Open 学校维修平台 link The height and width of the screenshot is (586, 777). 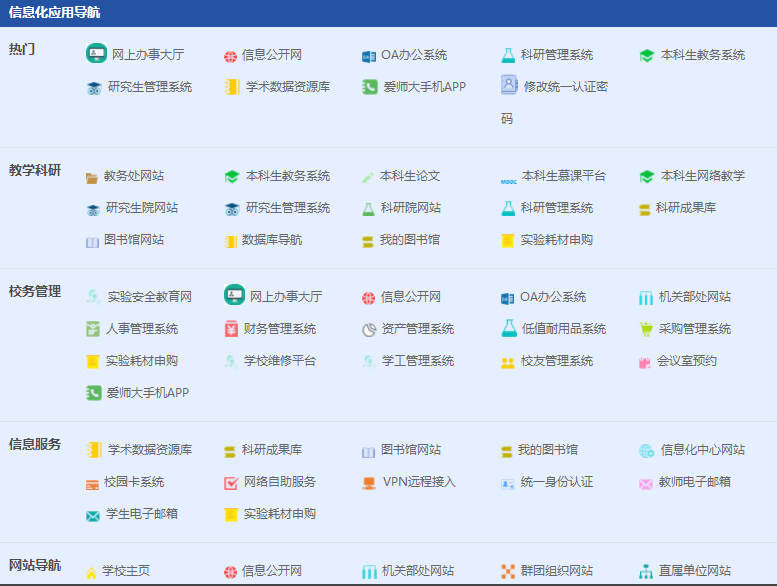279,361
